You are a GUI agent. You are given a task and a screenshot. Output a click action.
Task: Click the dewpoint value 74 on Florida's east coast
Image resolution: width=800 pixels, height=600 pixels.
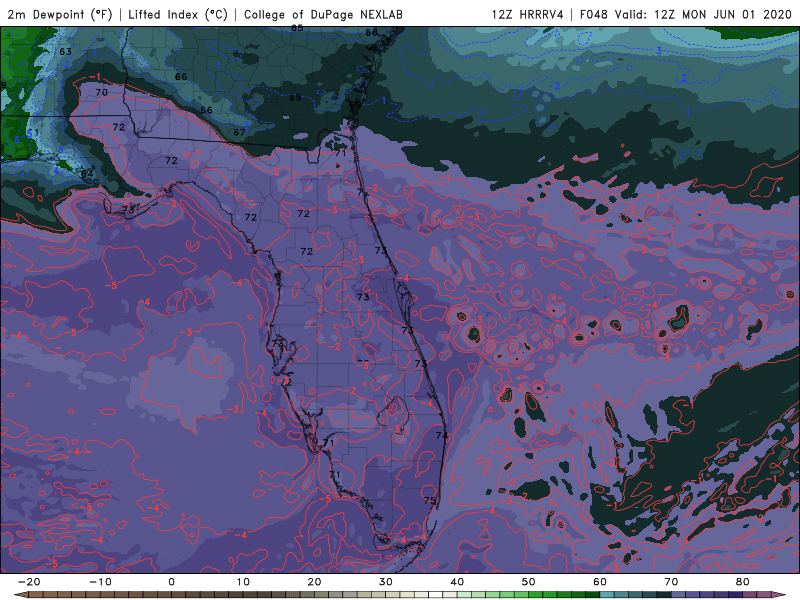pos(442,435)
